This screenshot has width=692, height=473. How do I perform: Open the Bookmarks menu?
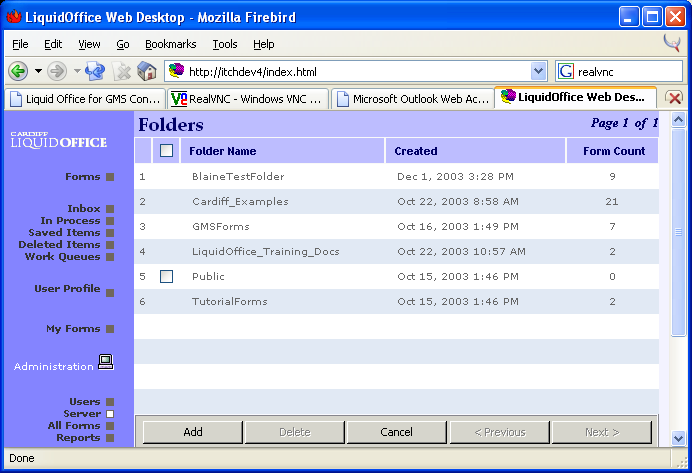tap(170, 44)
